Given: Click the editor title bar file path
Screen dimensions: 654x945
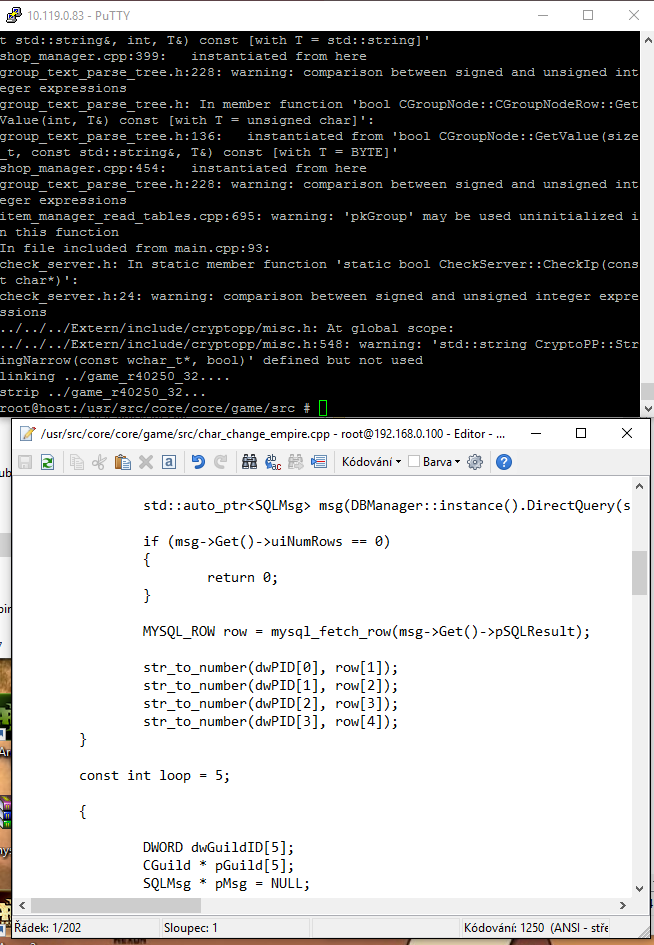Looking at the screenshot, I should point(272,433).
